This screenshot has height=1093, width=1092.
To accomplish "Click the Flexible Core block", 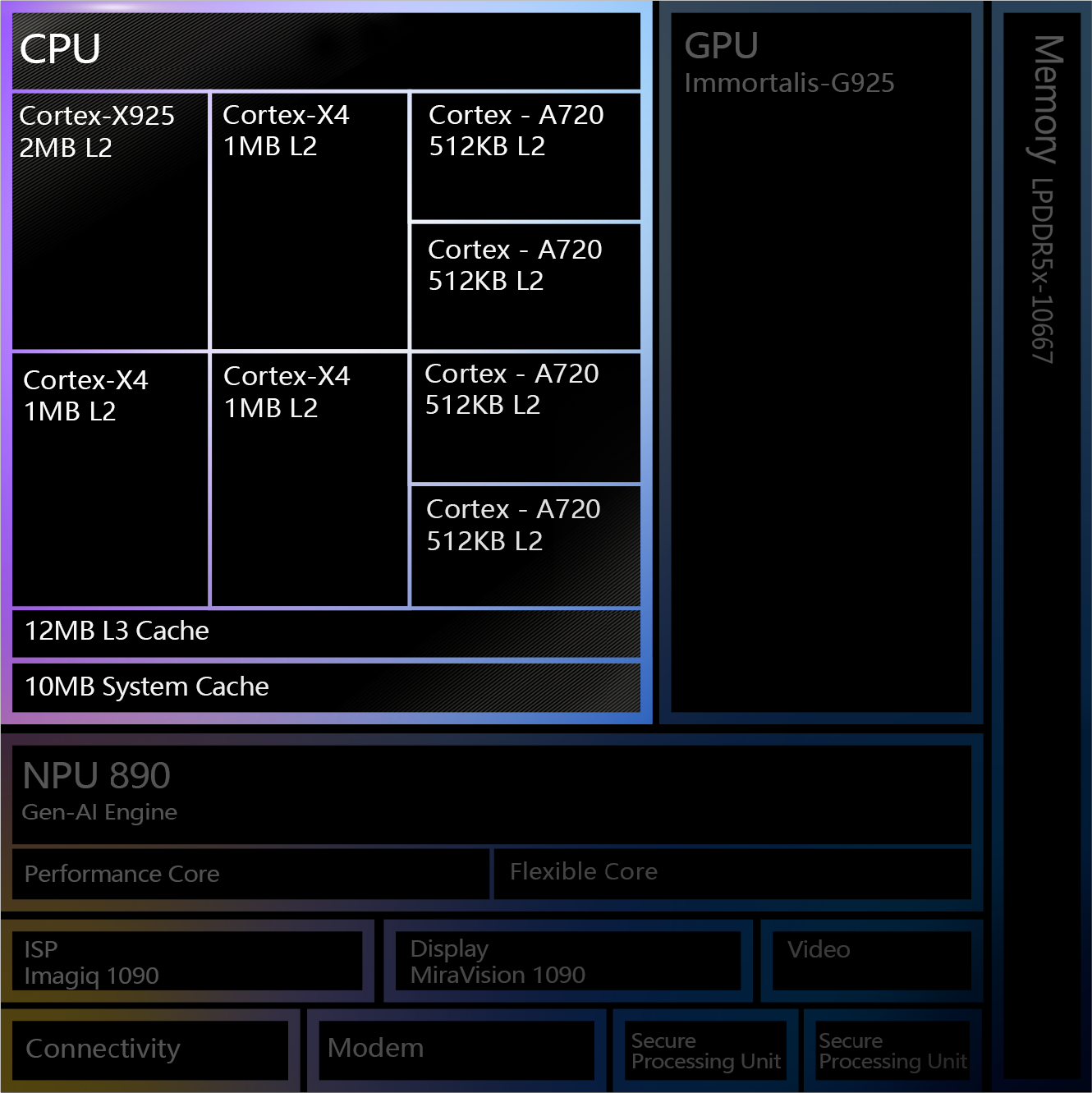I will pos(732,873).
